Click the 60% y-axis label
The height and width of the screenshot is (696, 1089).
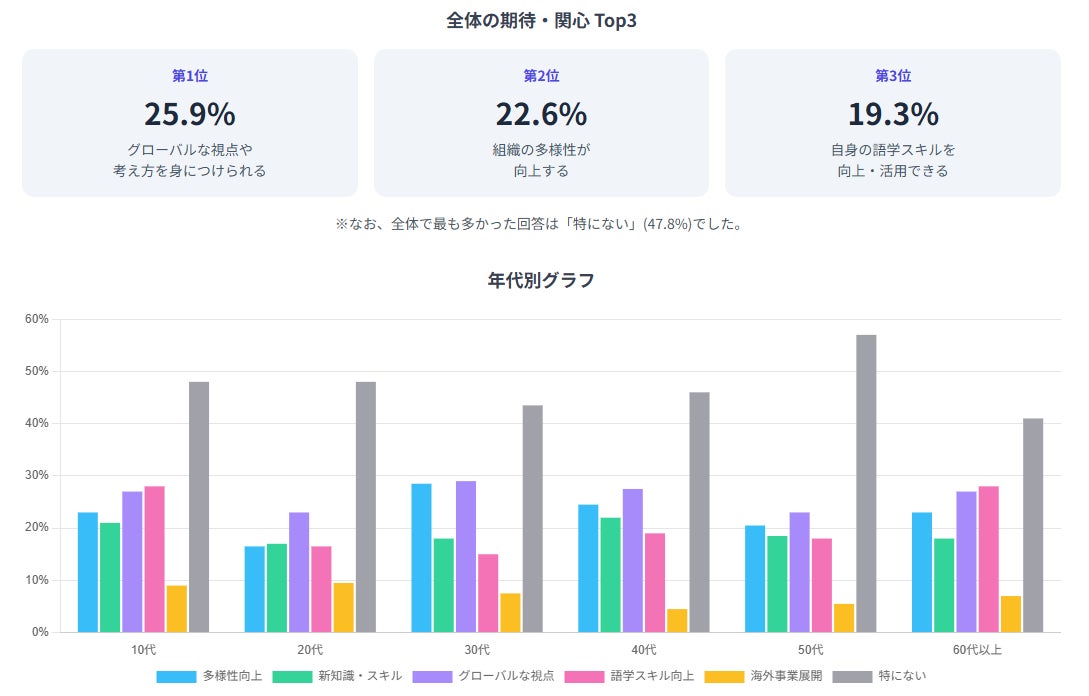(x=37, y=319)
